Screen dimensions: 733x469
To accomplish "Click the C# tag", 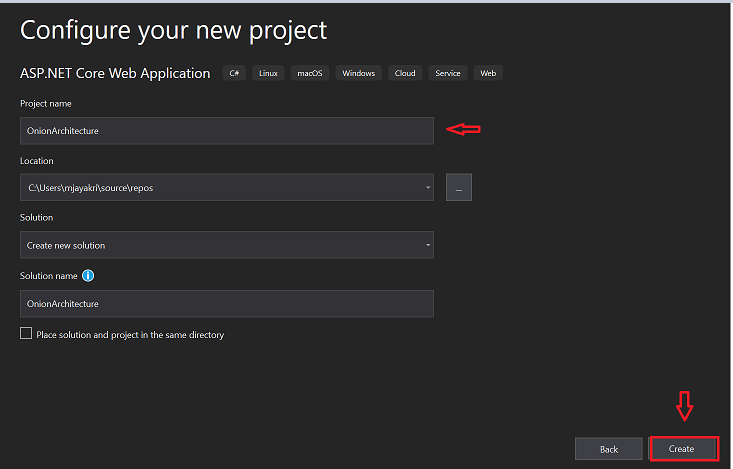I will click(x=235, y=73).
